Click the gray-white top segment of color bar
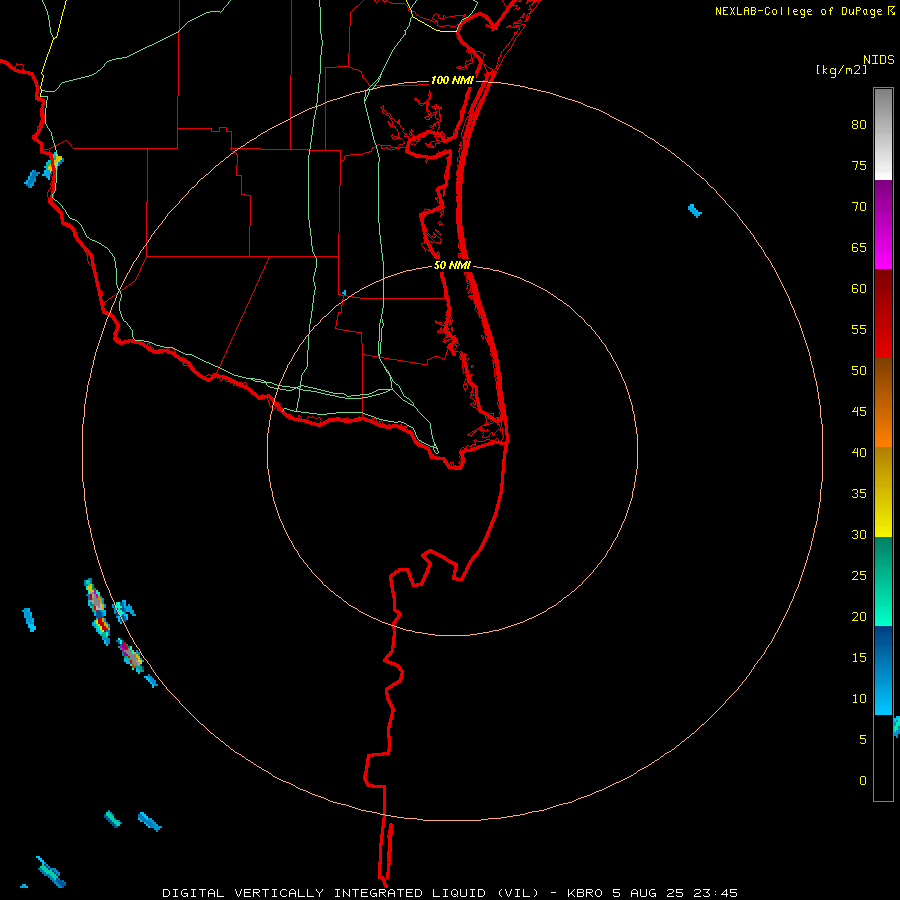The width and height of the screenshot is (900, 900). (883, 134)
